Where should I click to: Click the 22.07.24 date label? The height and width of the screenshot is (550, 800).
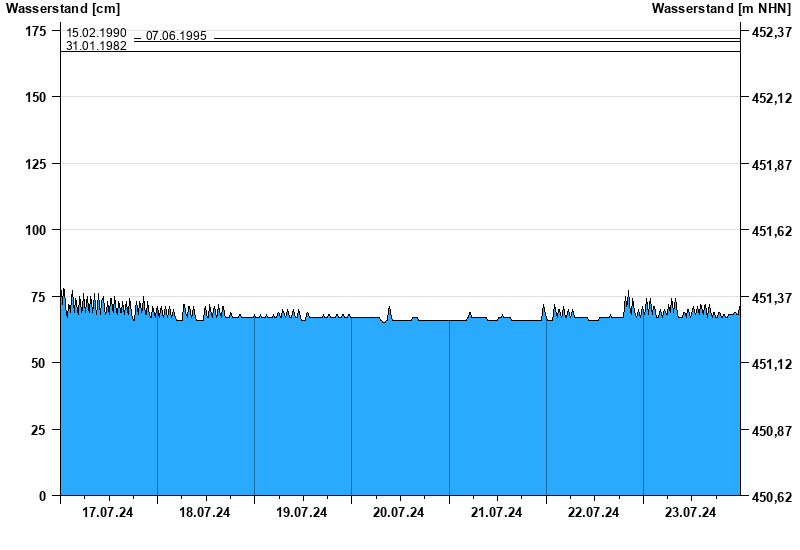(x=593, y=513)
